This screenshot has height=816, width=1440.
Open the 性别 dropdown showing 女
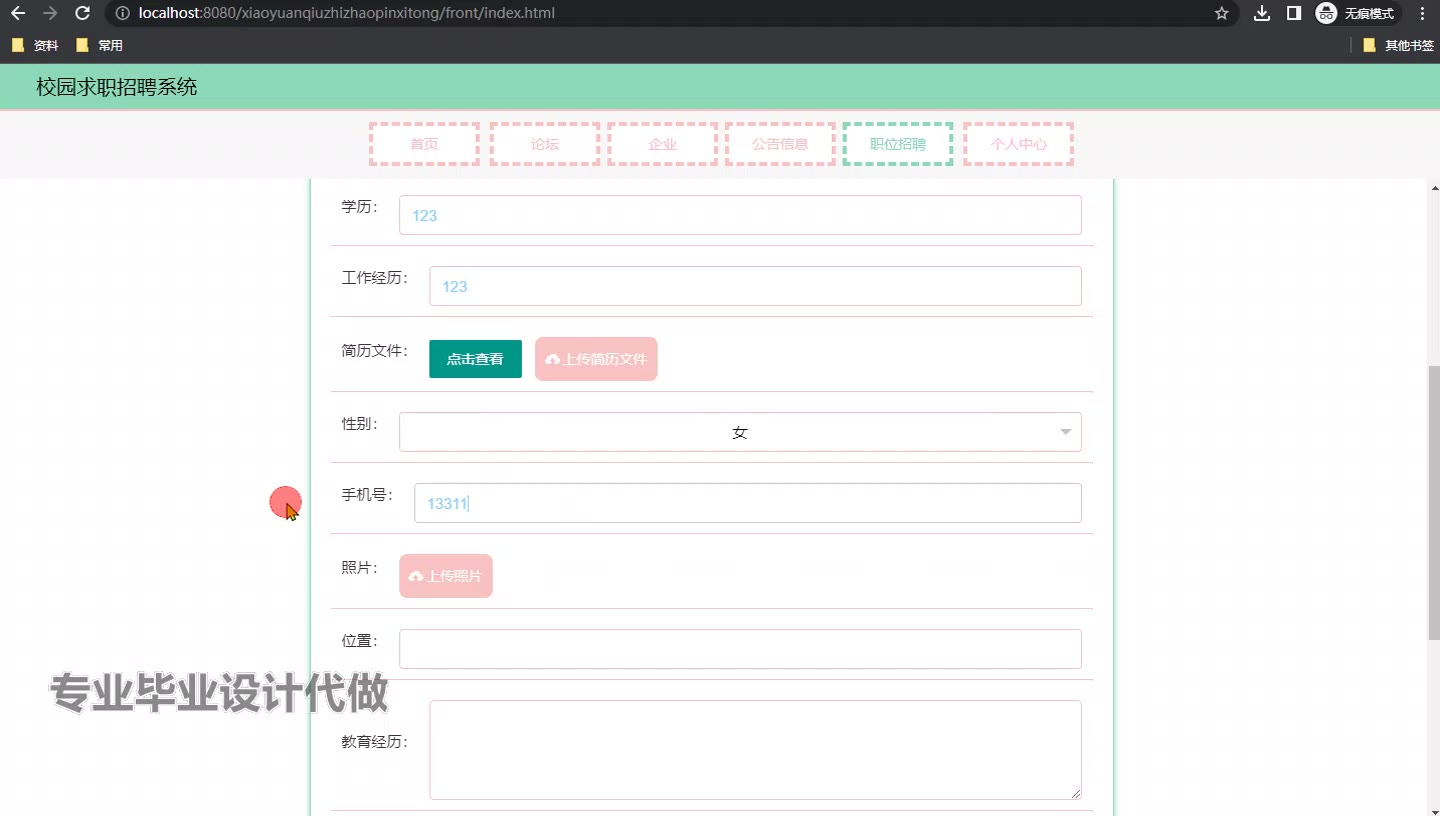click(740, 432)
